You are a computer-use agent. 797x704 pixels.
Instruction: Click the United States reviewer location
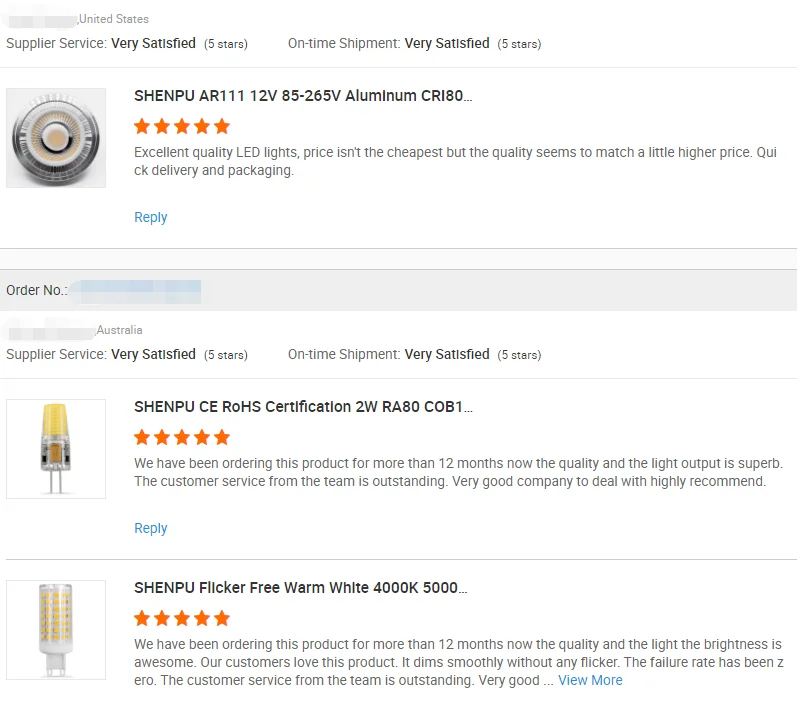pyautogui.click(x=114, y=19)
